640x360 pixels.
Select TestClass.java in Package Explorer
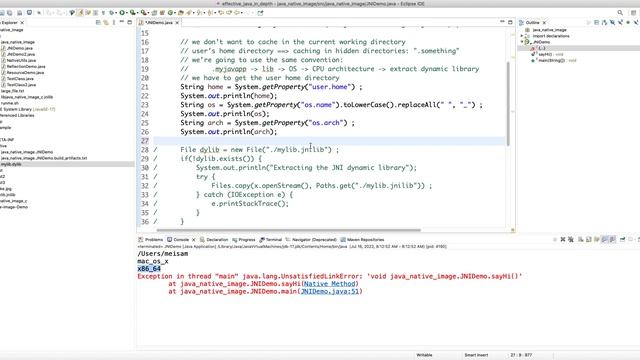pyautogui.click(x=20, y=79)
